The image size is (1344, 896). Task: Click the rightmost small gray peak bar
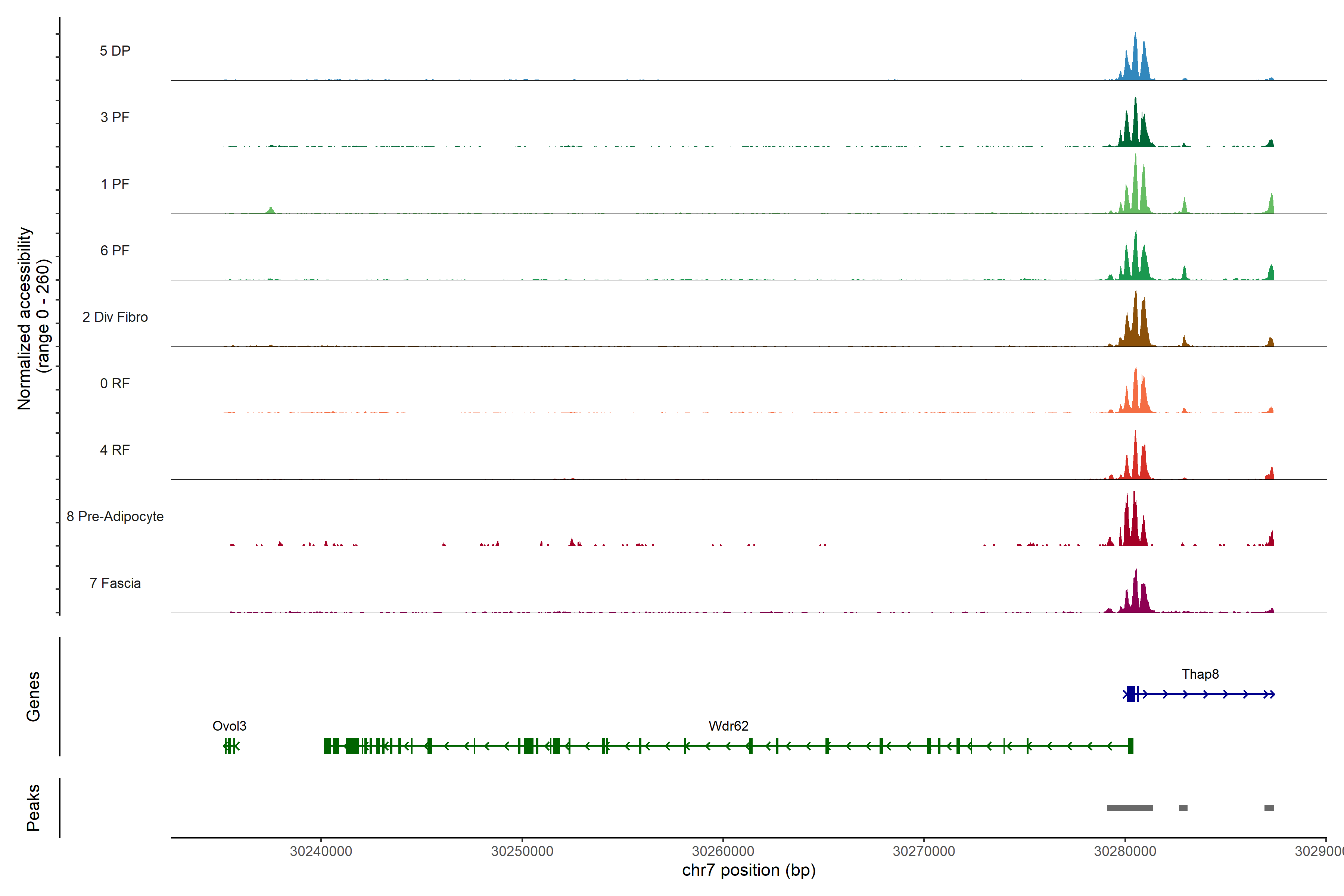pos(1269,808)
